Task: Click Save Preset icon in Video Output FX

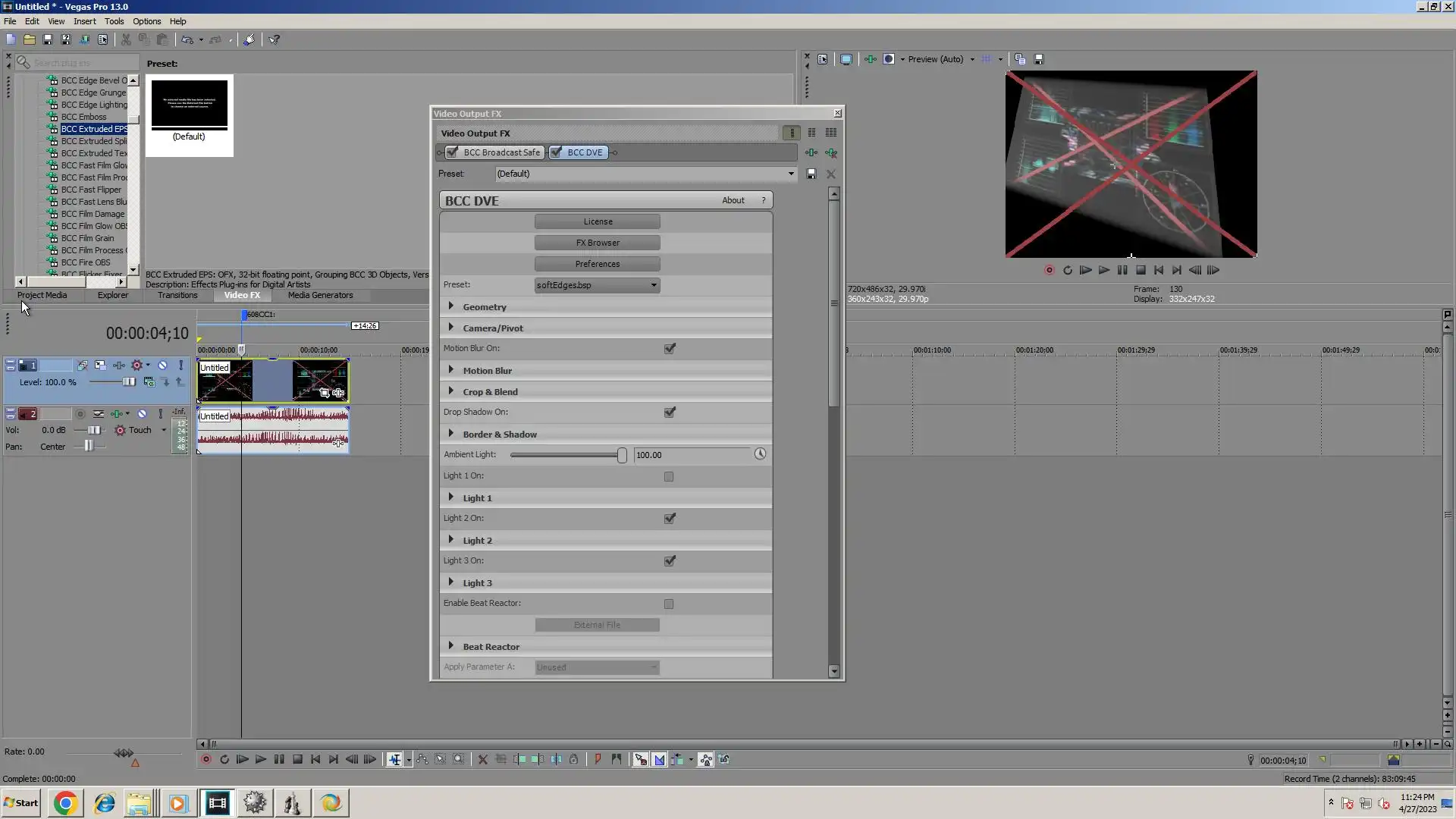Action: pos(811,174)
